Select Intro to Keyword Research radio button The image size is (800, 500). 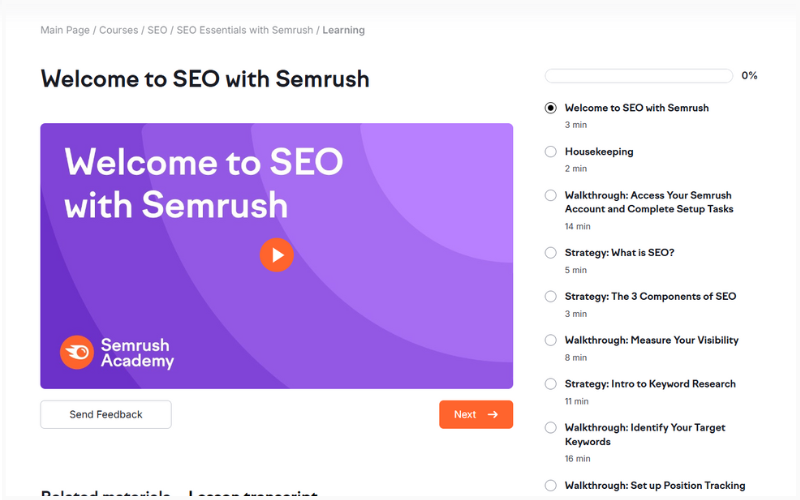click(x=551, y=384)
